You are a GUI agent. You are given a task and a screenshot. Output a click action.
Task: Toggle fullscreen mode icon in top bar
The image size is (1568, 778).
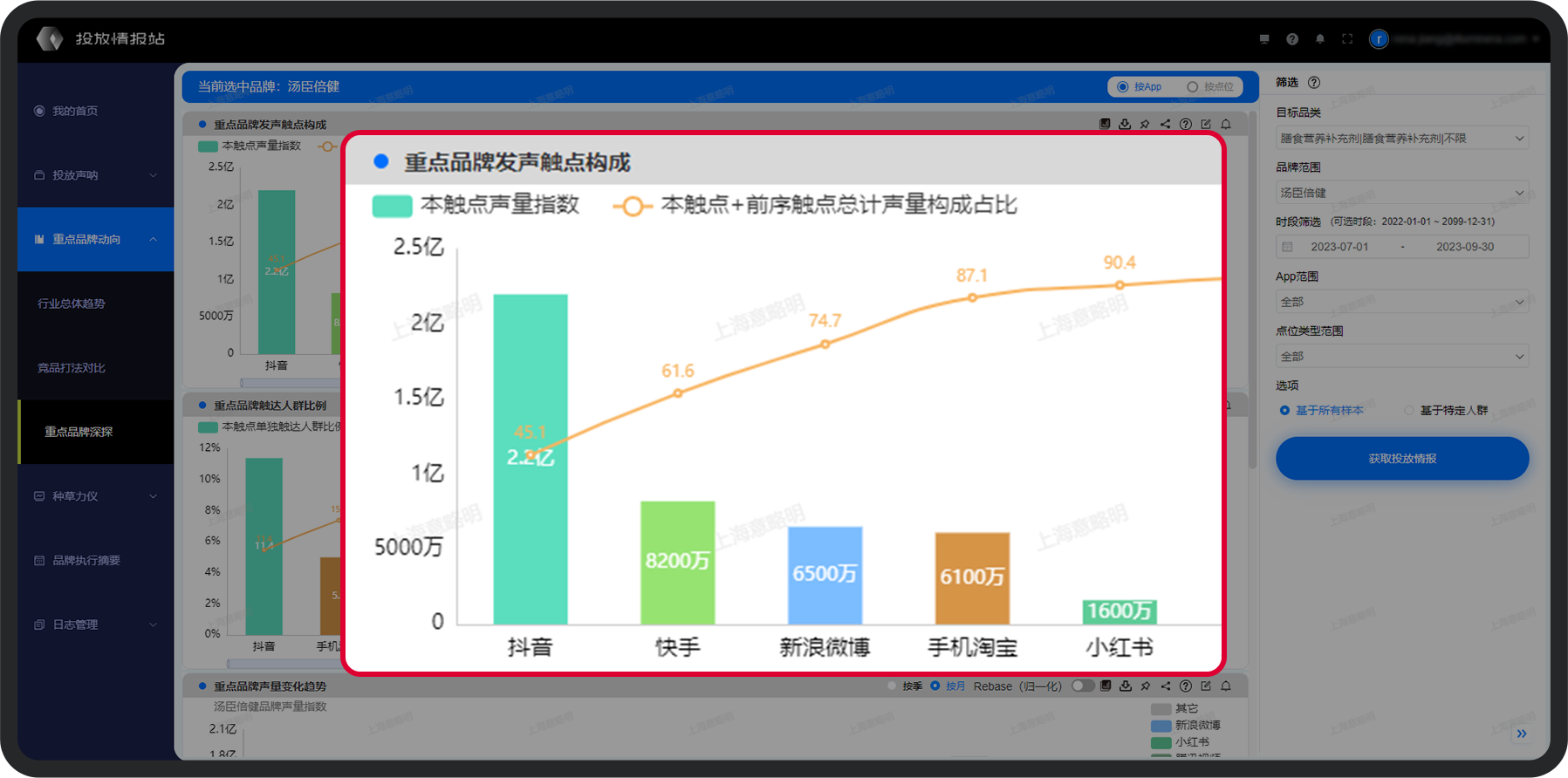click(x=1347, y=39)
